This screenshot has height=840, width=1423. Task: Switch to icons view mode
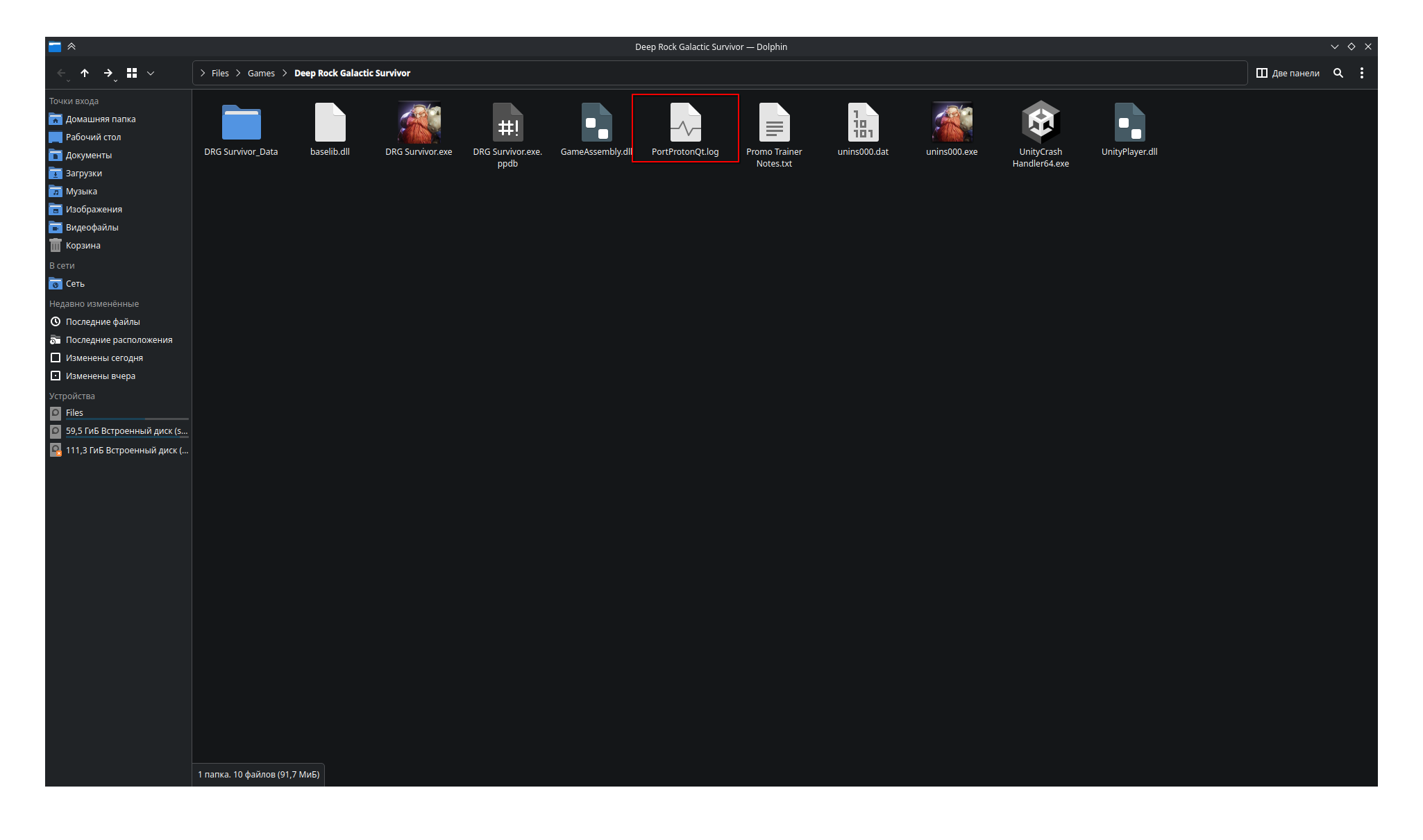point(132,73)
